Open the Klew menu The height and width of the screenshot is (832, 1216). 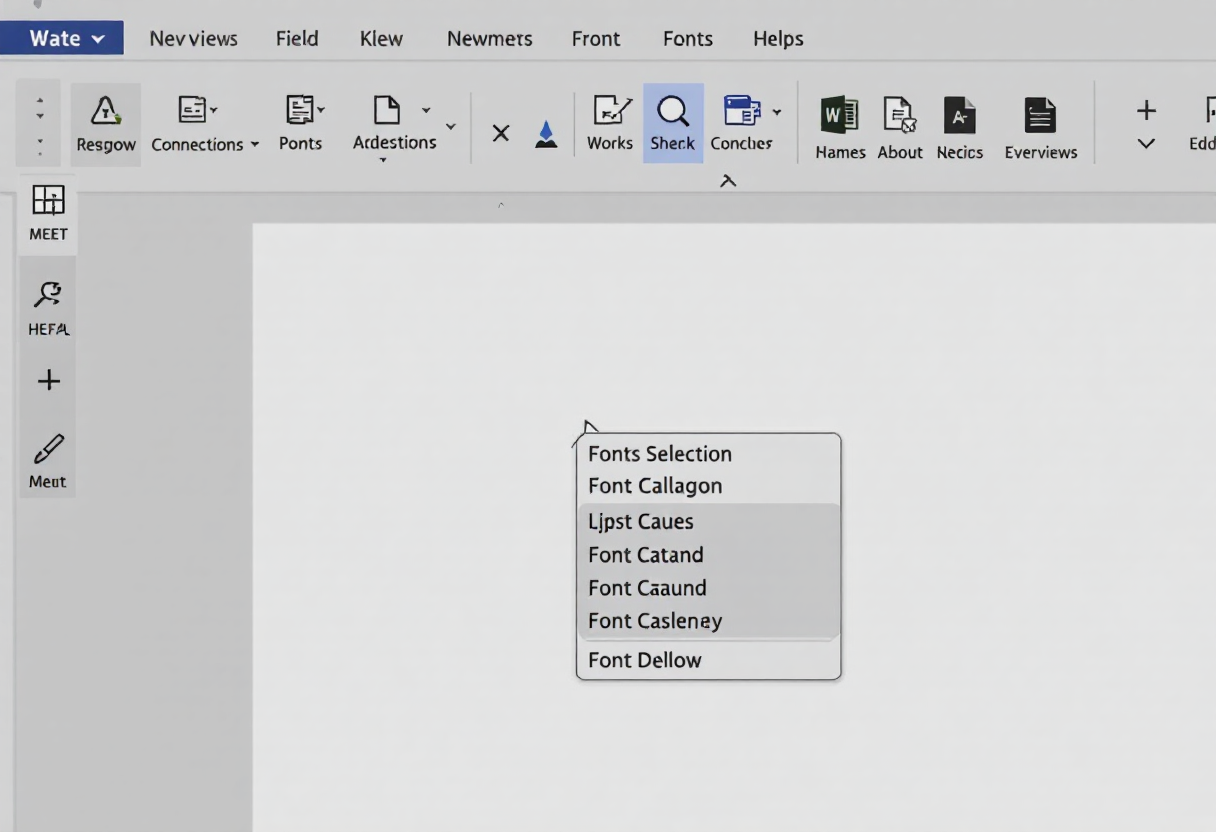click(381, 39)
